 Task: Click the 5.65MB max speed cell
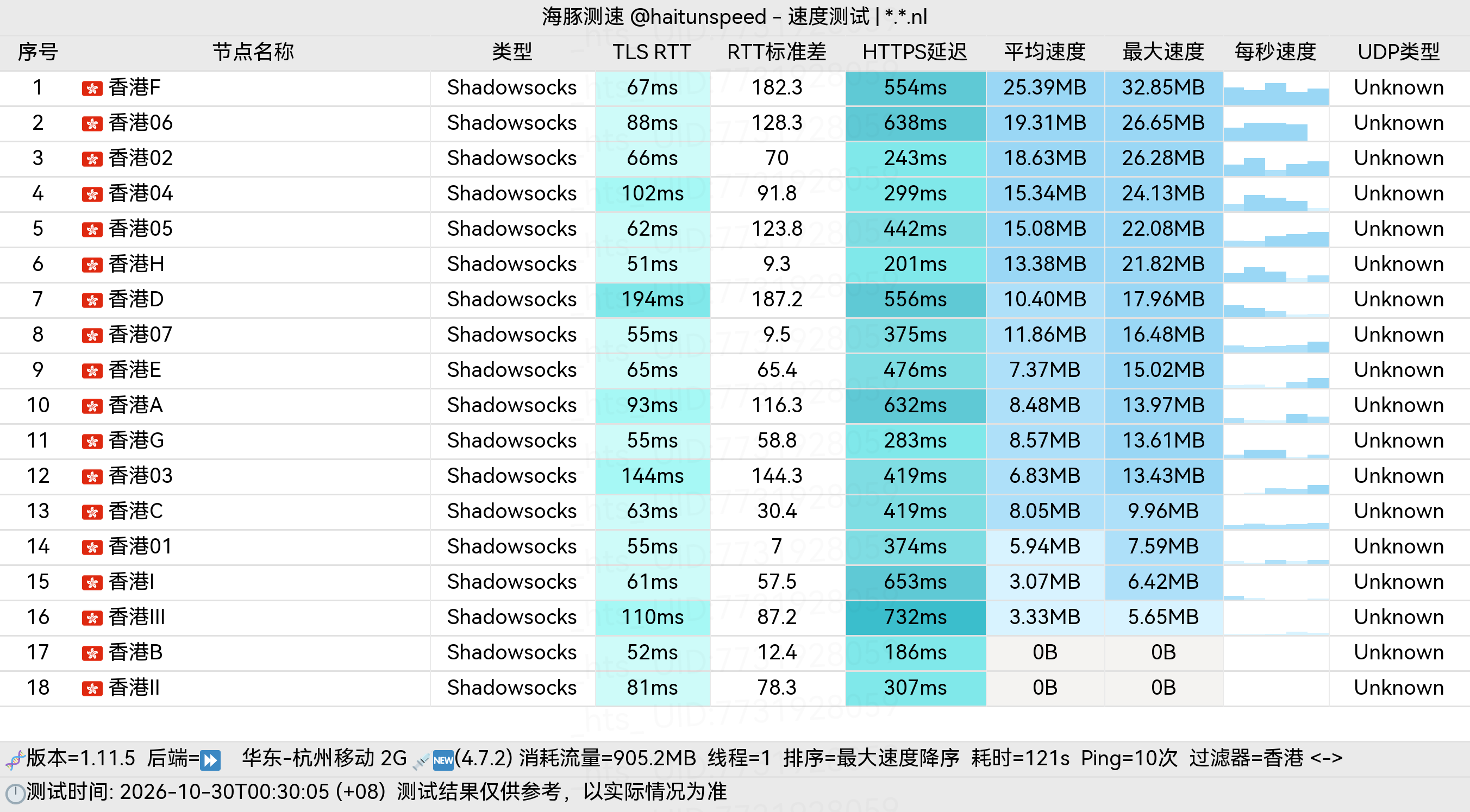click(x=1163, y=617)
